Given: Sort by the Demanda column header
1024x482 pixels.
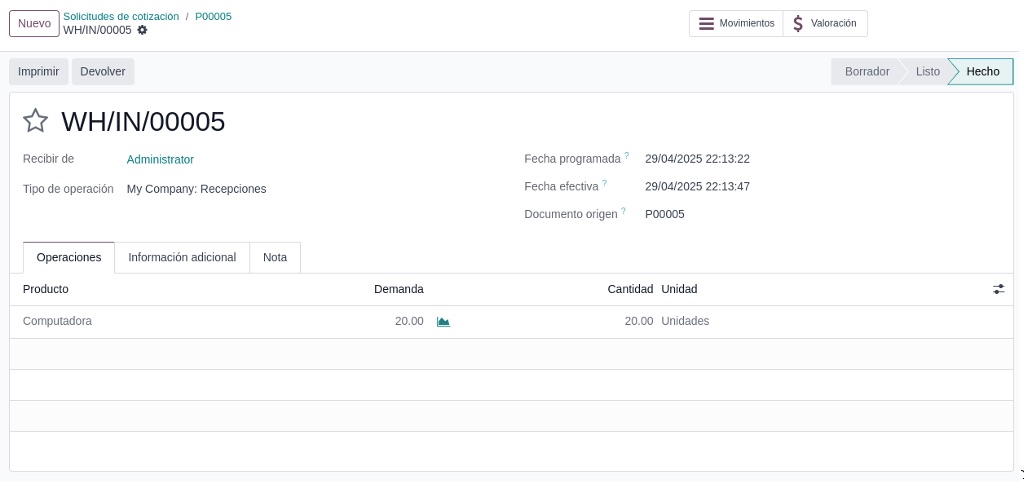Looking at the screenshot, I should tap(398, 289).
